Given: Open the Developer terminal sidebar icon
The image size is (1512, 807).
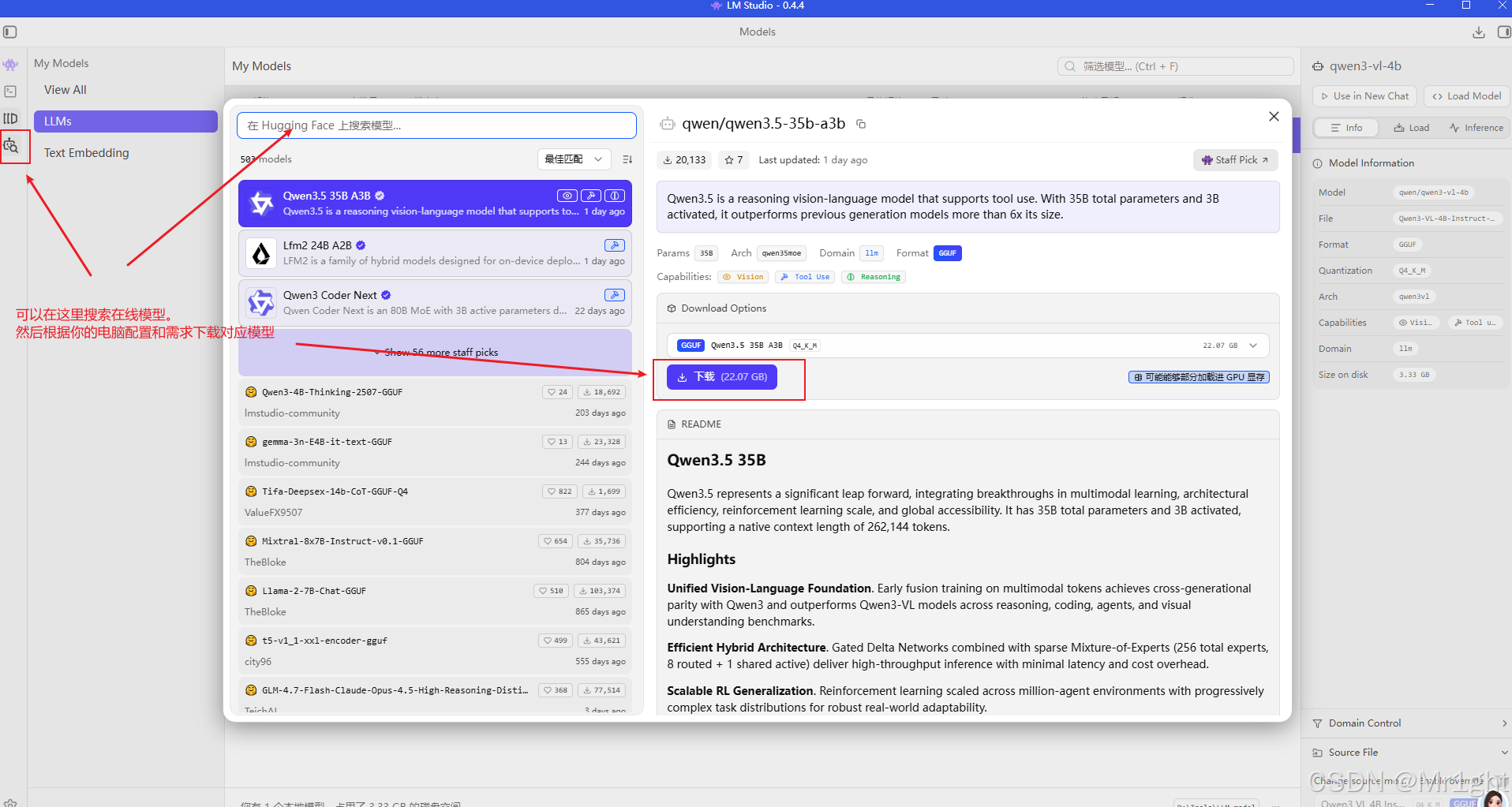Looking at the screenshot, I should click(10, 92).
